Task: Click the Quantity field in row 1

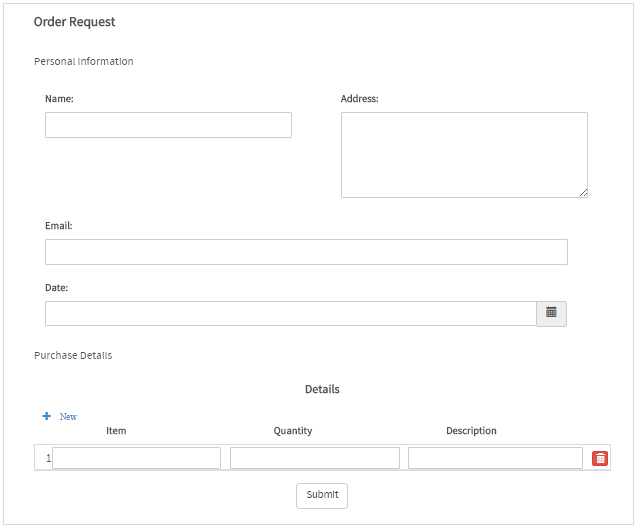Action: pos(314,458)
